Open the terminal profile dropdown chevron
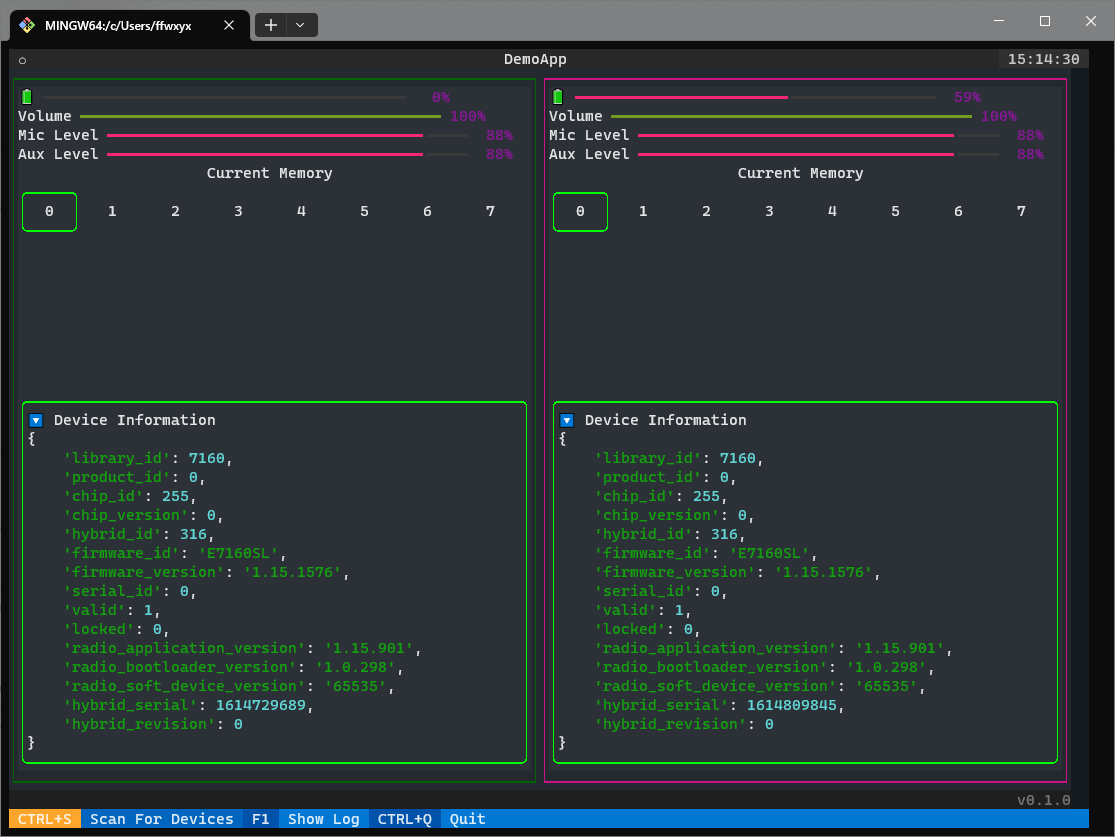 (x=301, y=25)
